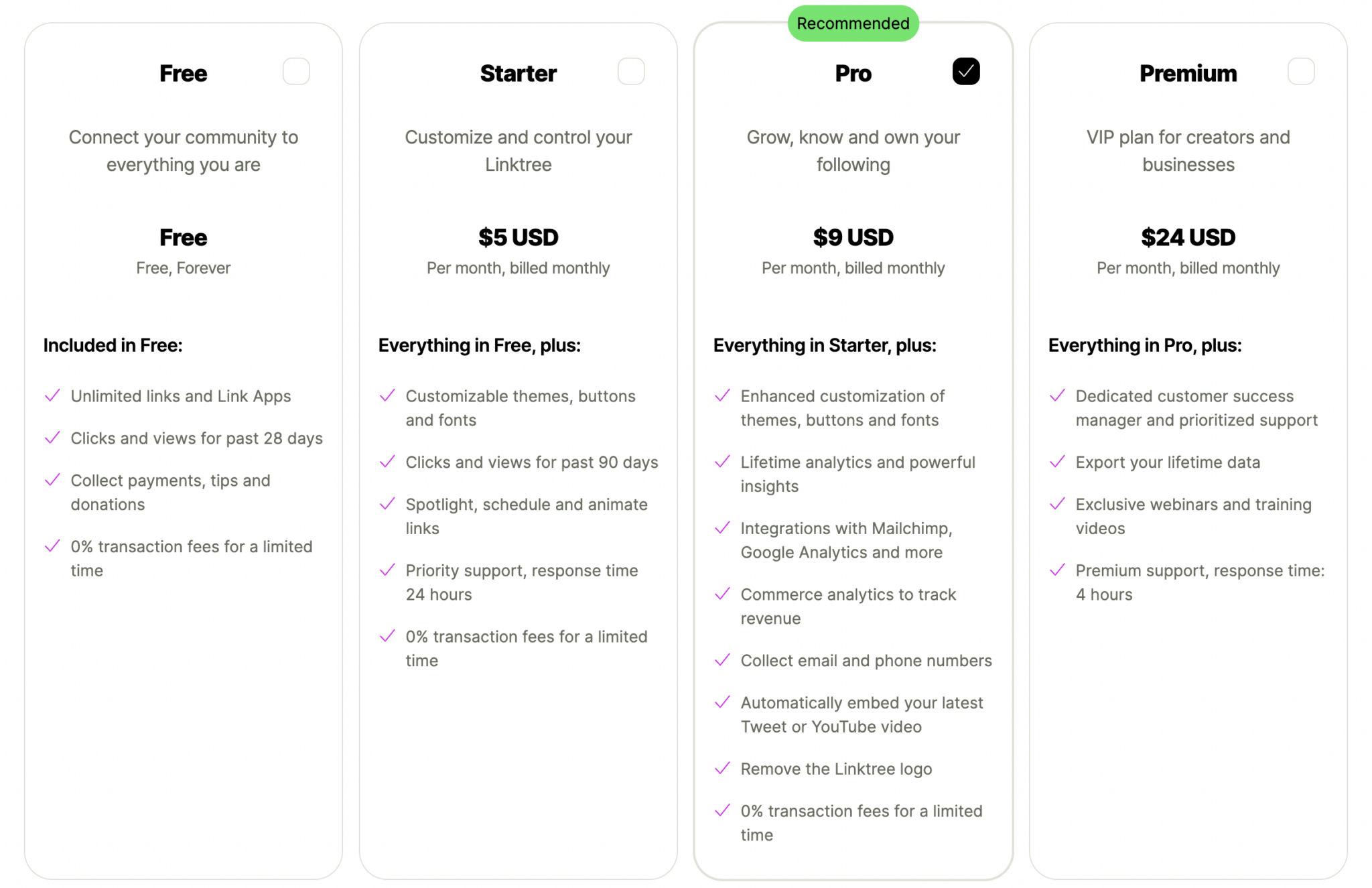Select the Free plan checkbox
This screenshot has width=1372, height=888.
pyautogui.click(x=296, y=72)
